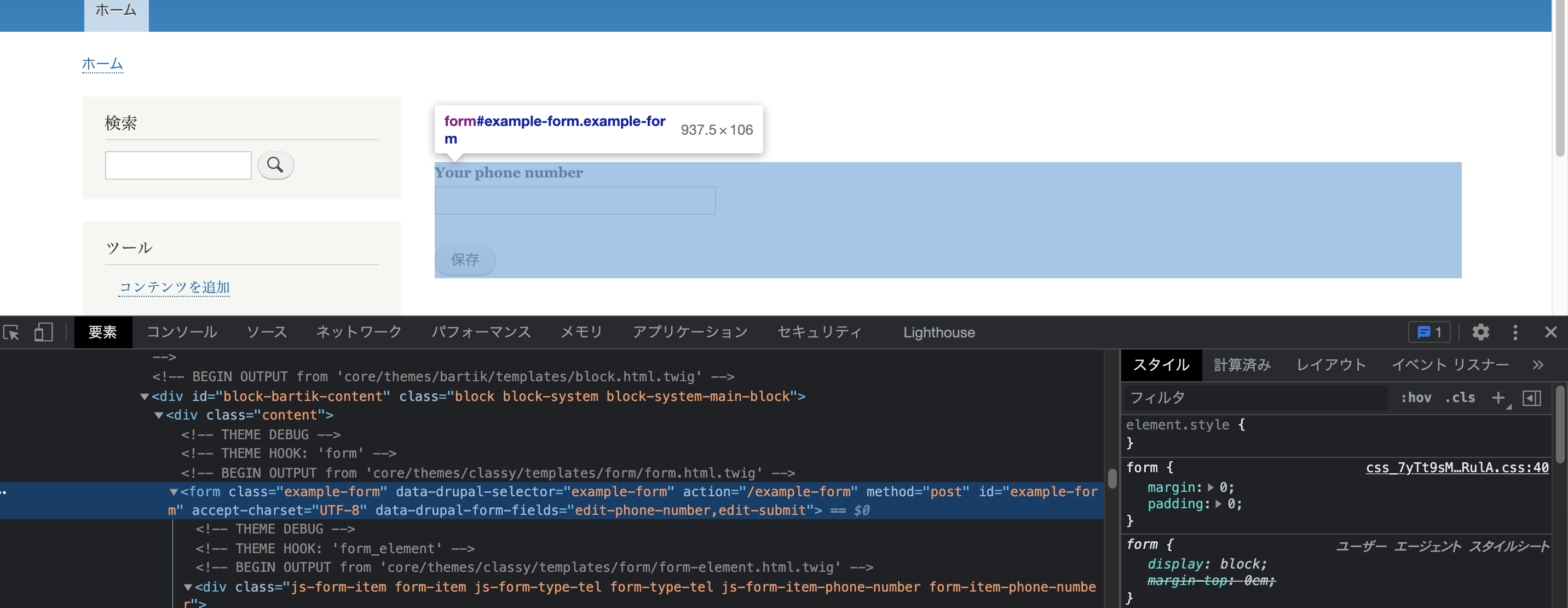The height and width of the screenshot is (608, 1568).
Task: Click the console message counter badge showing 1
Action: coord(1428,332)
